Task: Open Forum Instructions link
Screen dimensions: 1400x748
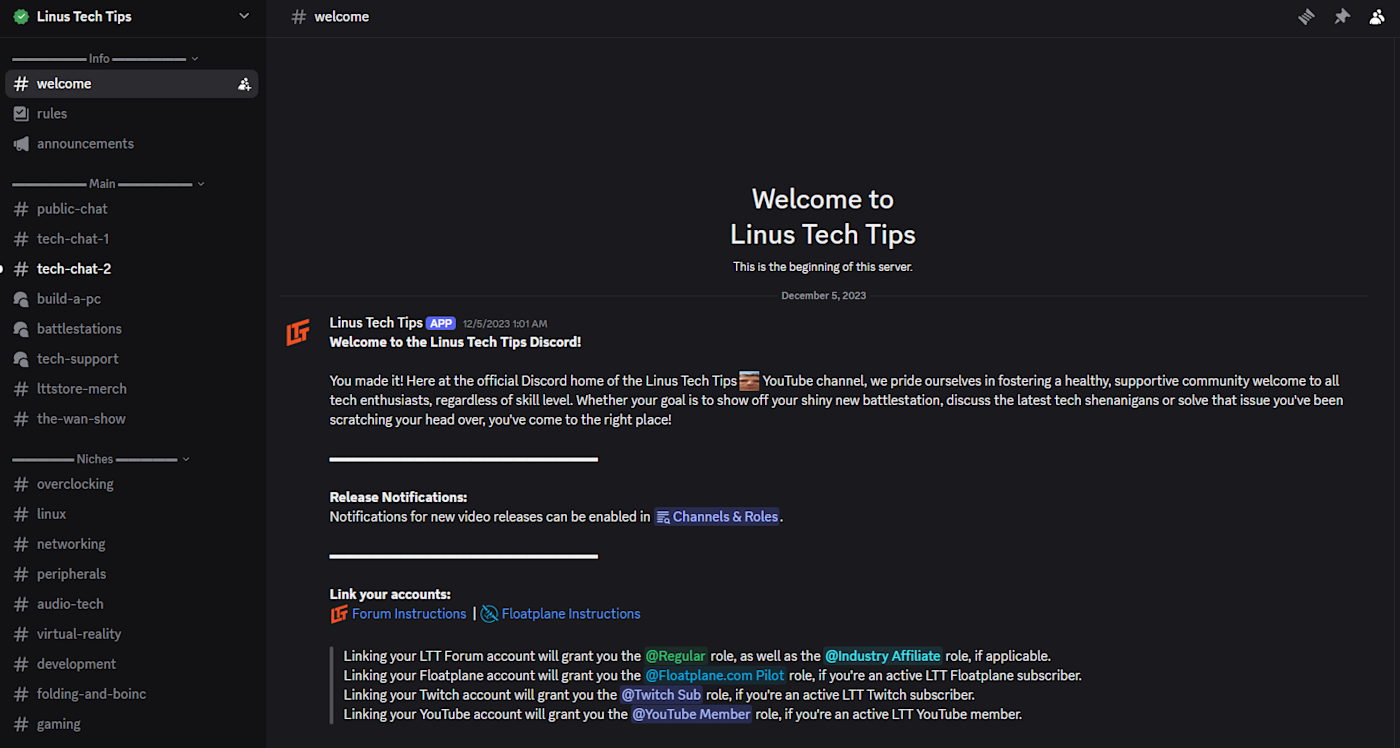Action: tap(409, 614)
